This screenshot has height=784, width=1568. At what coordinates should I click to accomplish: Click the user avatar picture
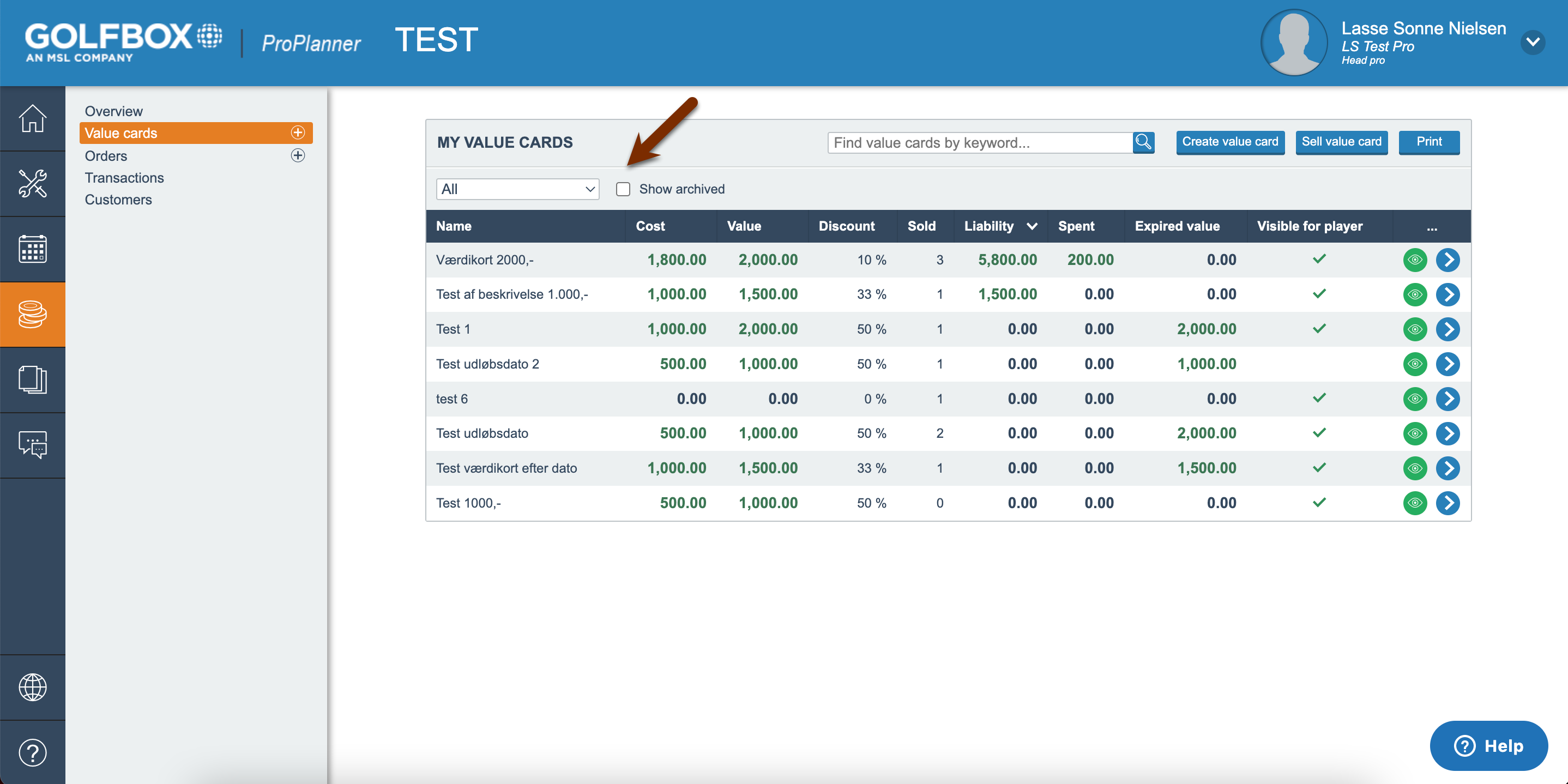(1293, 42)
